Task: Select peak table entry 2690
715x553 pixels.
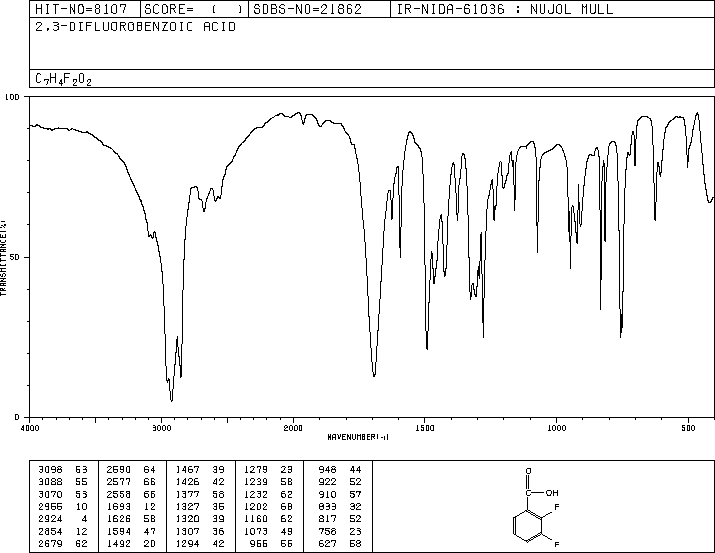Action: click(x=131, y=470)
